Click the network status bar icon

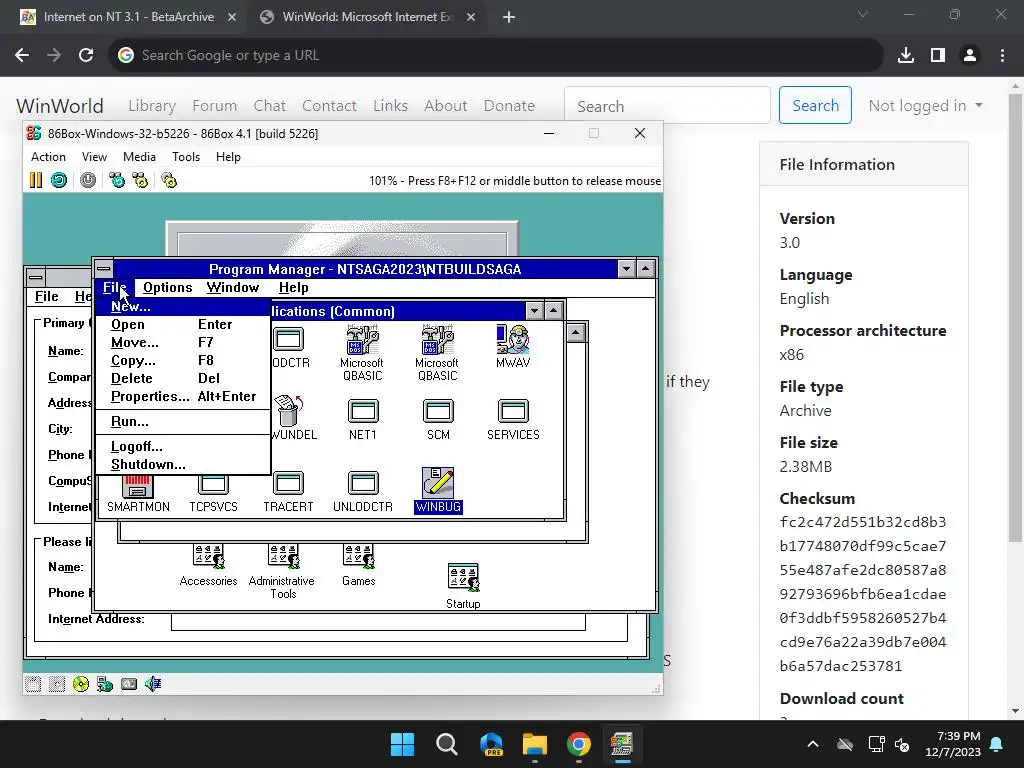click(x=104, y=684)
